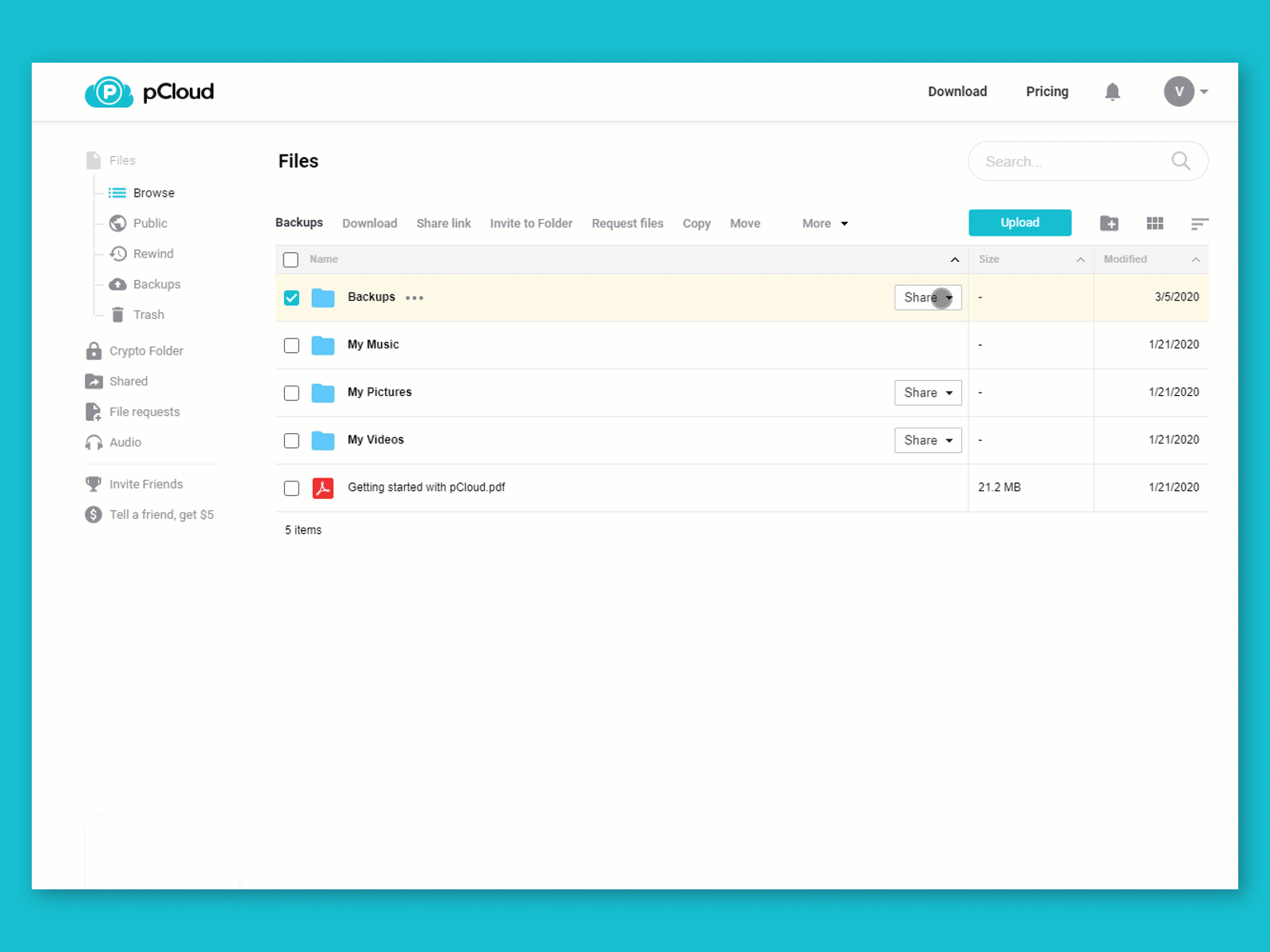The image size is (1270, 952).
Task: Click the dollar coin icon
Action: pos(93,515)
